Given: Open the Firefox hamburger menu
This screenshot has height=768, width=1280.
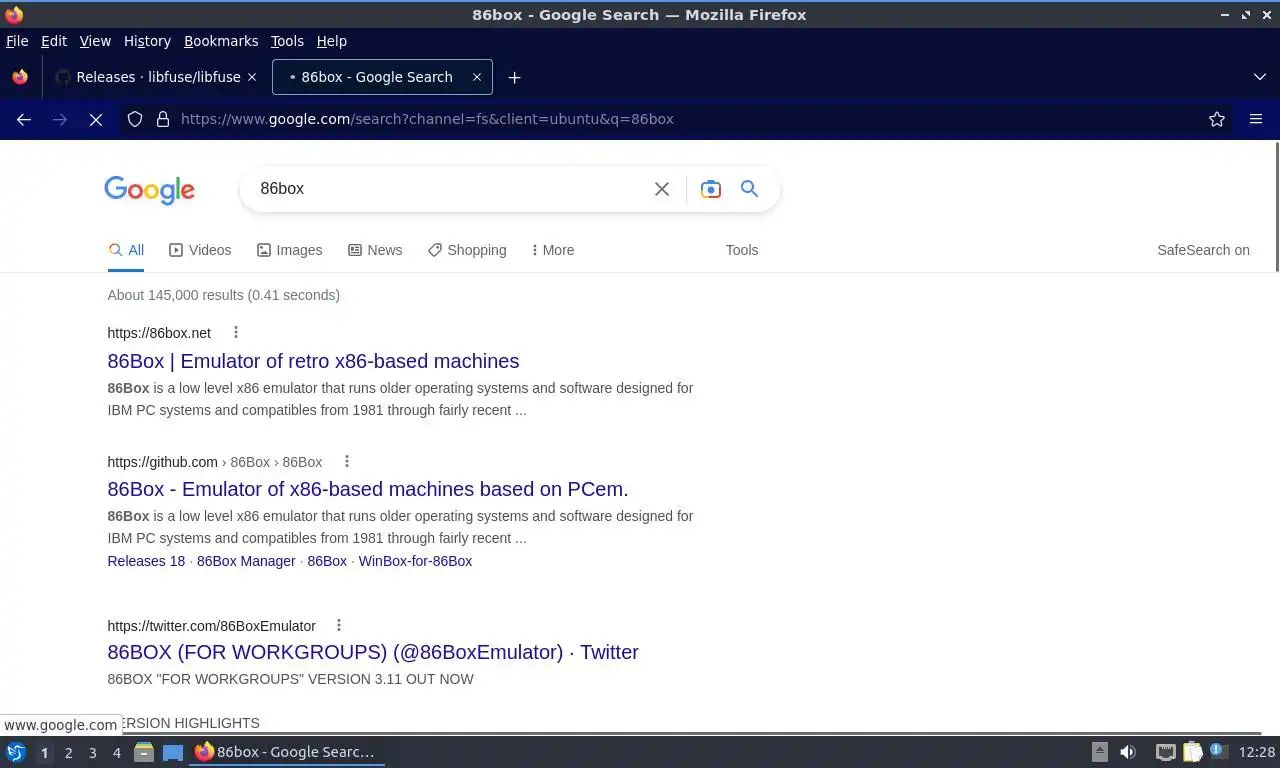Looking at the screenshot, I should tap(1256, 119).
